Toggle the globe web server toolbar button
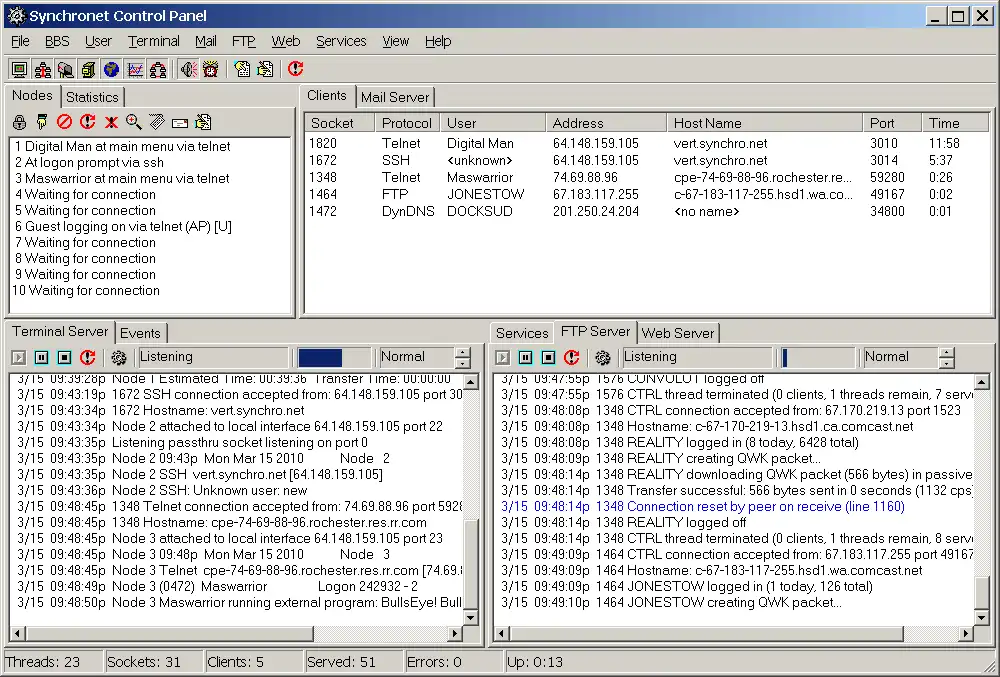Viewport: 1000px width, 677px height. [x=110, y=69]
